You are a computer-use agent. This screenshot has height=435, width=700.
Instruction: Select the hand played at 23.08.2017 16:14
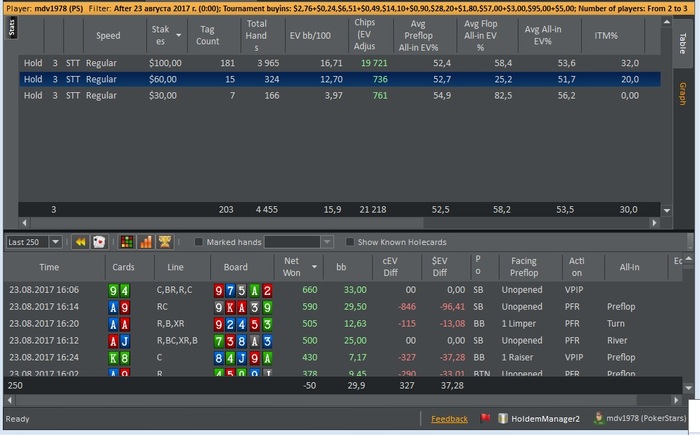[x=343, y=307]
